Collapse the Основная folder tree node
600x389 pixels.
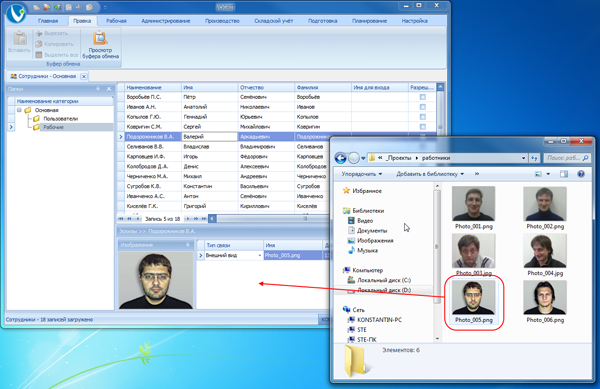19,110
